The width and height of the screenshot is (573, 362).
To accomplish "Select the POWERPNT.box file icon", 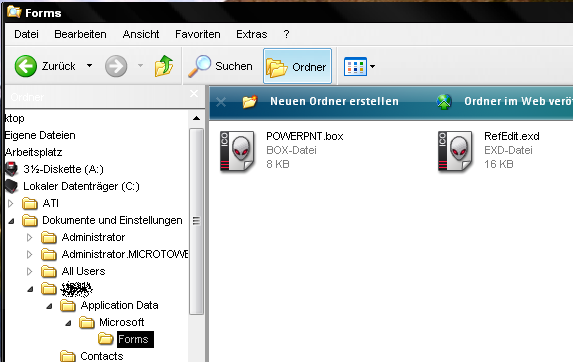I will click(x=237, y=151).
